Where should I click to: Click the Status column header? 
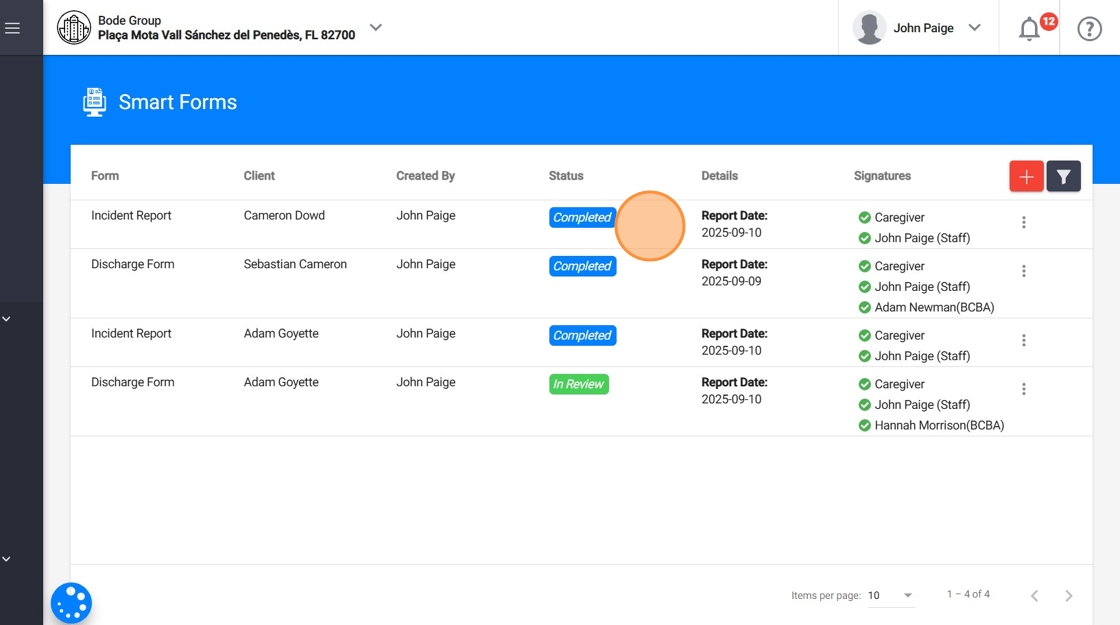tap(566, 176)
